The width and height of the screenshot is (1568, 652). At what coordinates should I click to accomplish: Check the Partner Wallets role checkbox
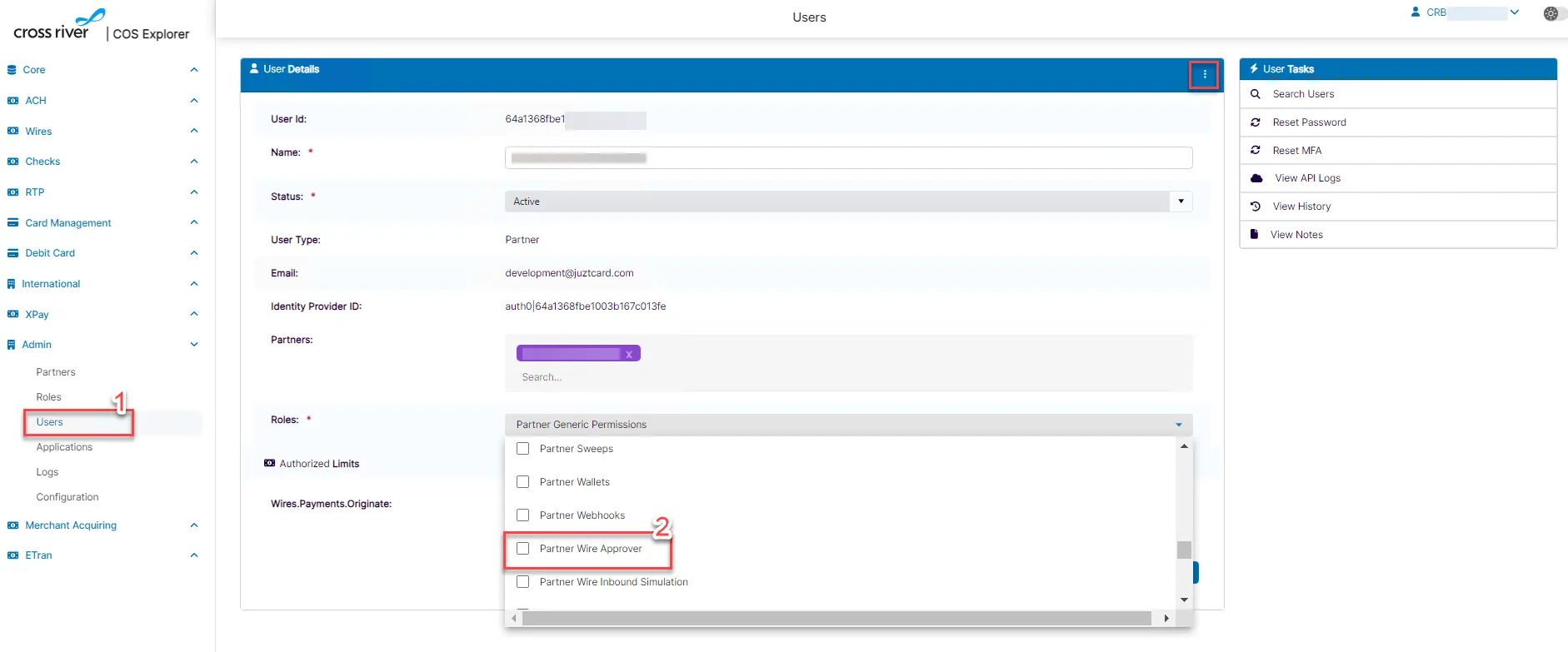[523, 482]
